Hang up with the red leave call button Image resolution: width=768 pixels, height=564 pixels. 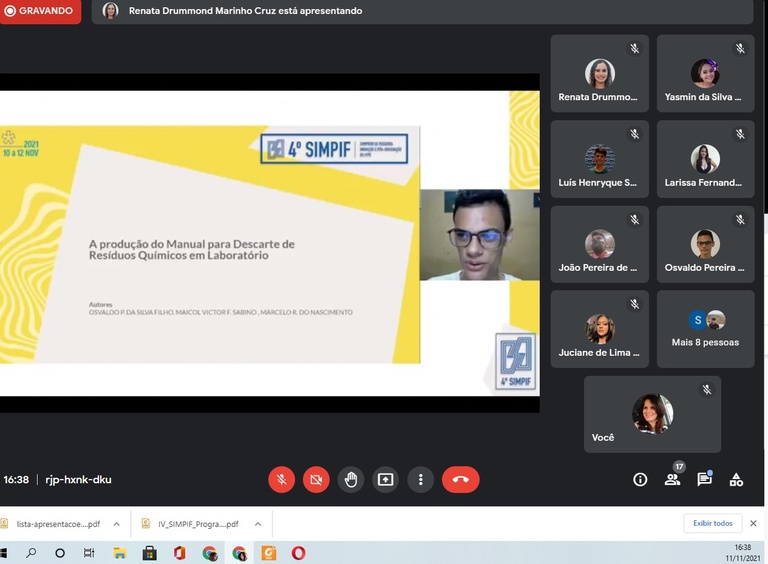[x=460, y=480]
